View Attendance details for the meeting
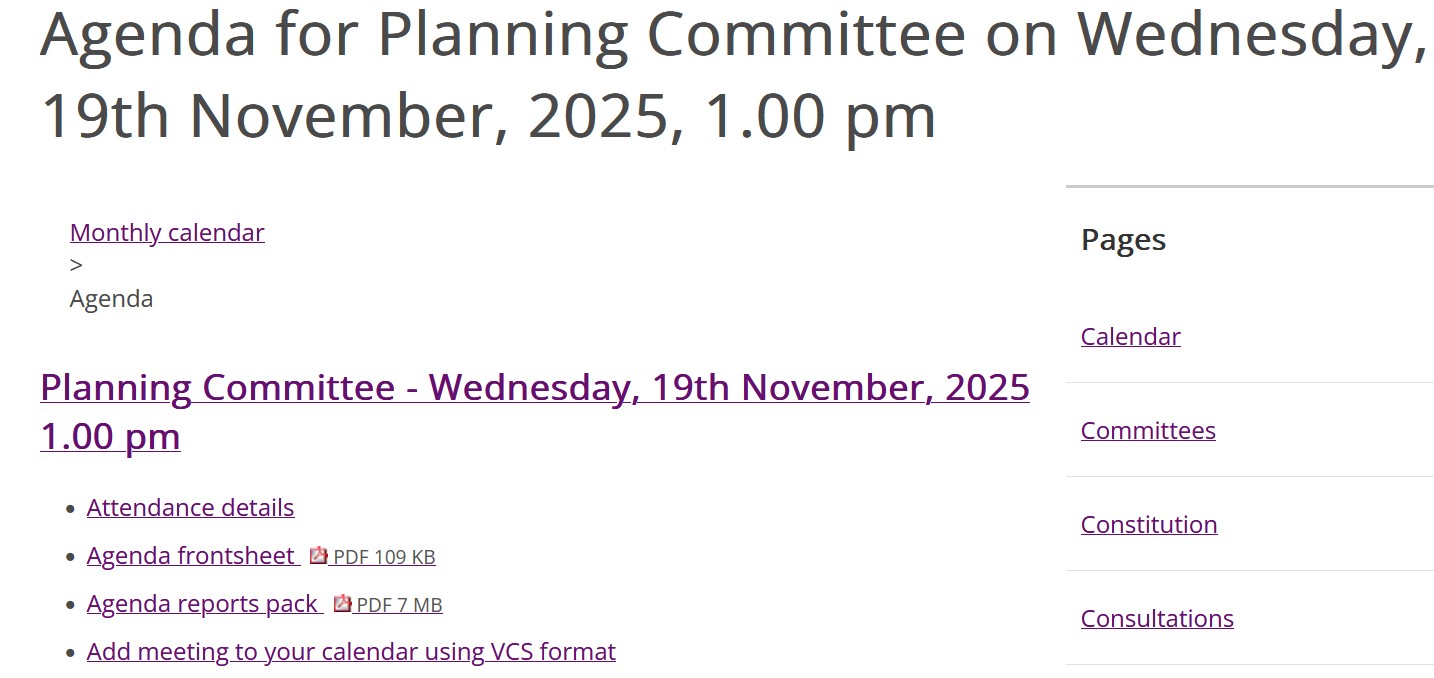The width and height of the screenshot is (1434, 678). [x=190, y=507]
